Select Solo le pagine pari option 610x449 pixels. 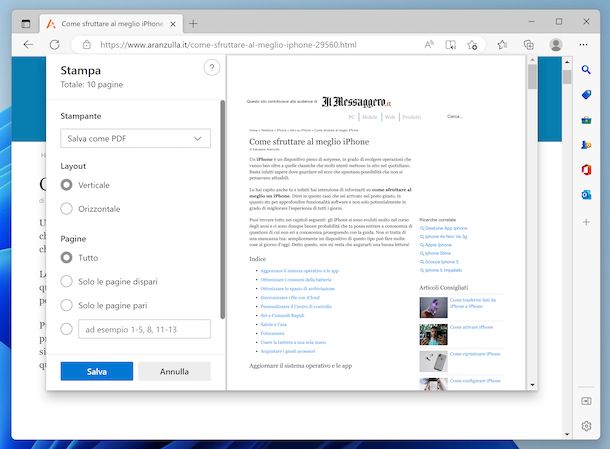tap(67, 305)
